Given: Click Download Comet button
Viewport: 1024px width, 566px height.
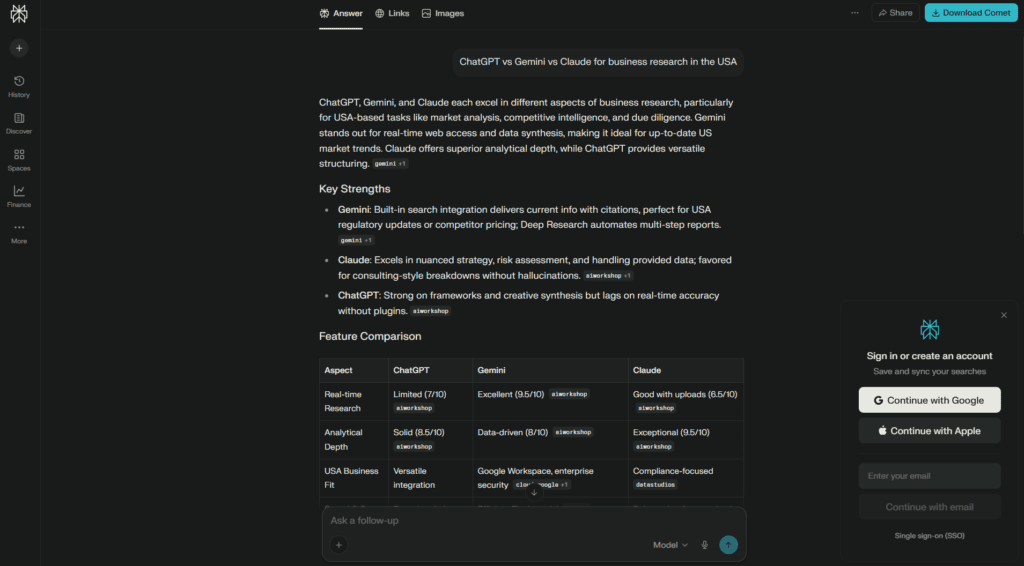Looking at the screenshot, I should [x=971, y=13].
